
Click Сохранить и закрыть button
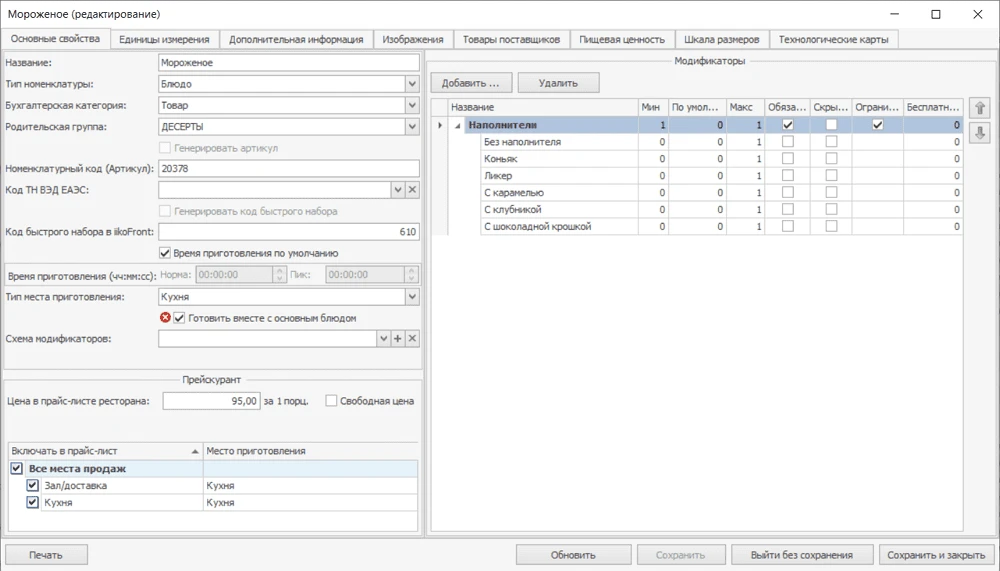[x=936, y=555]
